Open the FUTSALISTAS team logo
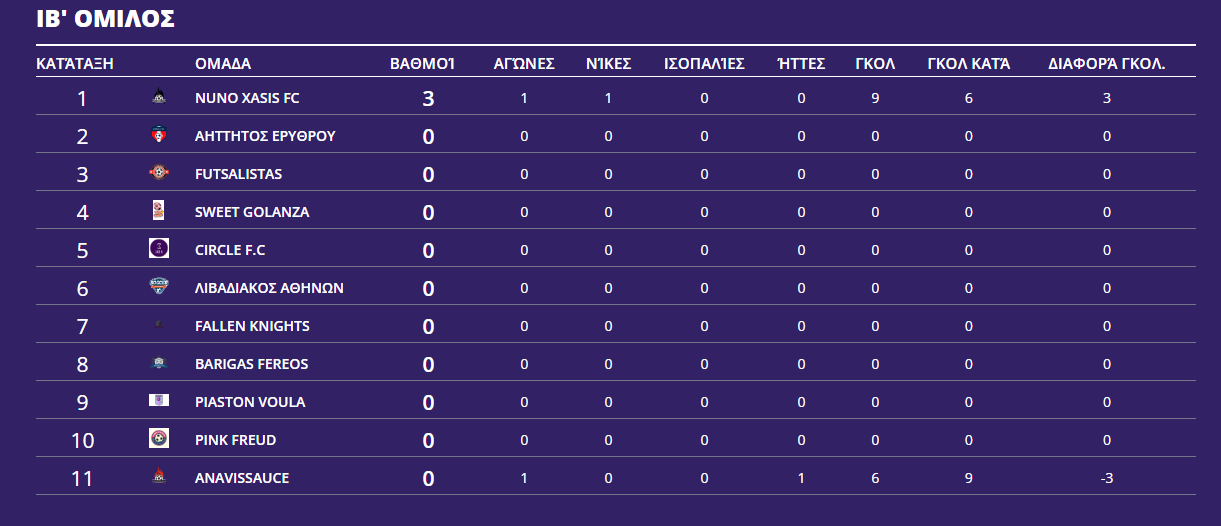1221x526 pixels. tap(158, 173)
